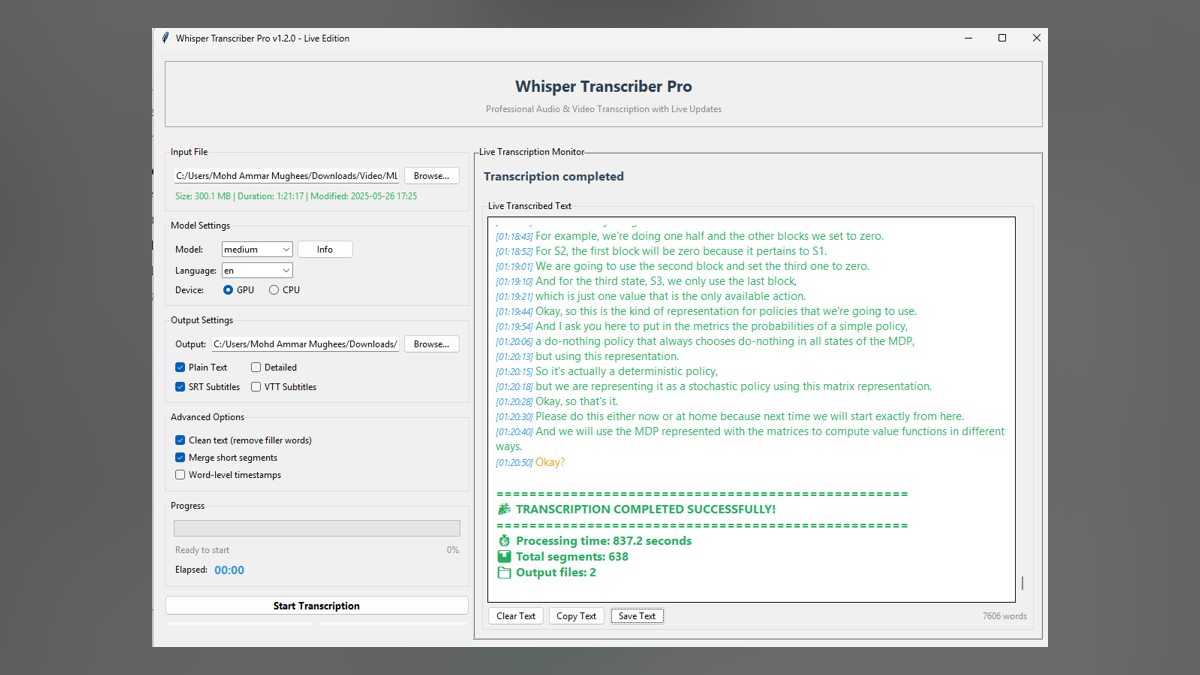Click the 'Transcription completed' status heading

point(554,176)
